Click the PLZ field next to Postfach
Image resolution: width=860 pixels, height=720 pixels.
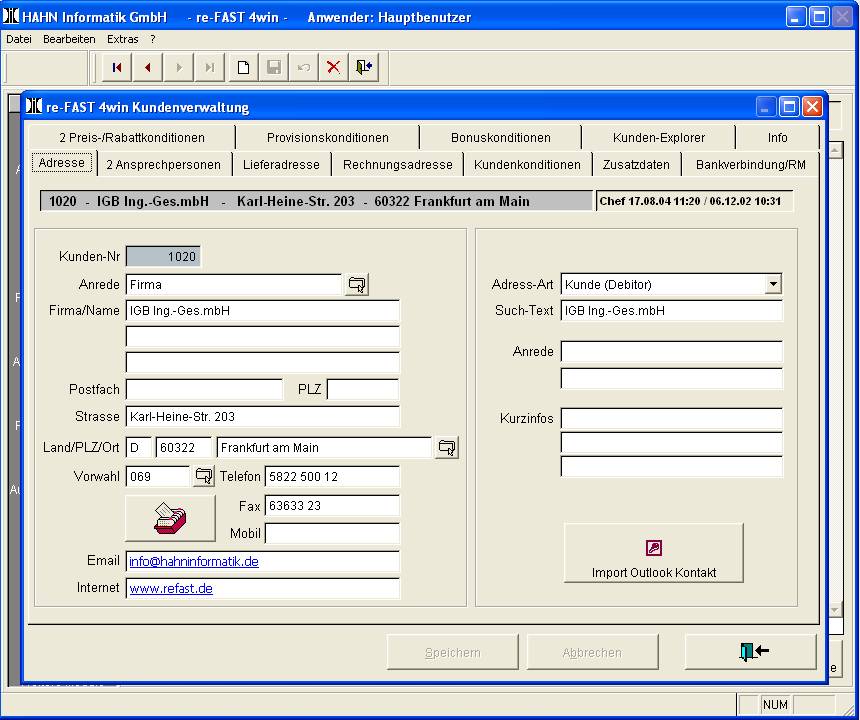[x=363, y=389]
